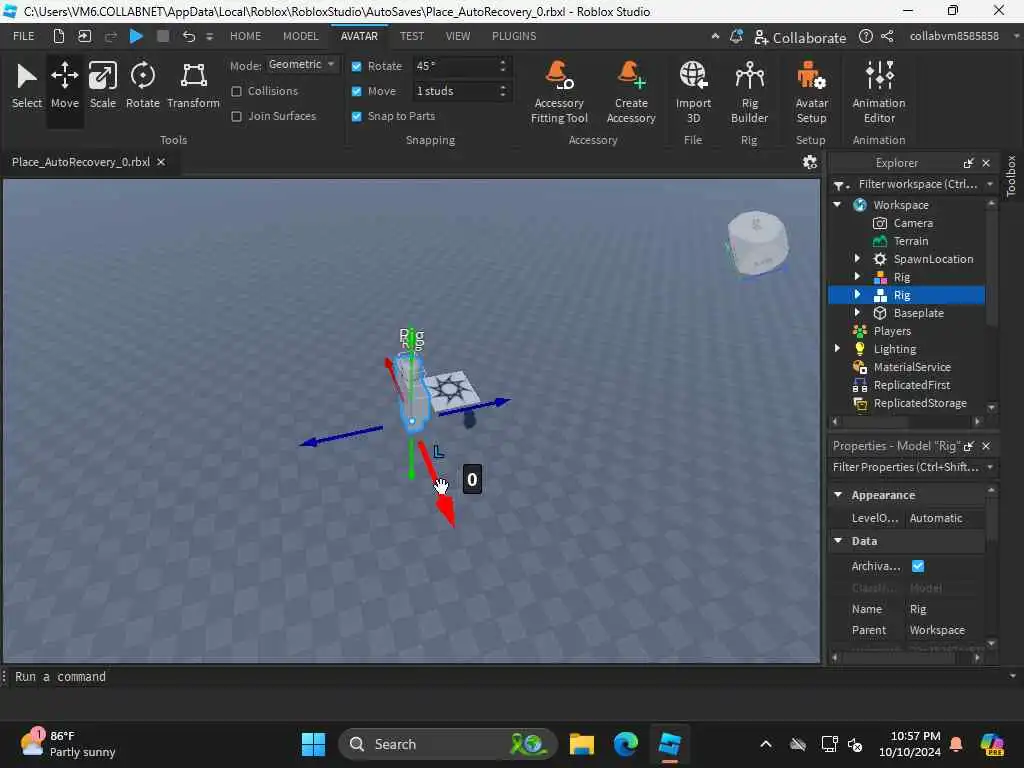The width and height of the screenshot is (1024, 768).
Task: Pop out the Properties panel
Action: coord(968,446)
